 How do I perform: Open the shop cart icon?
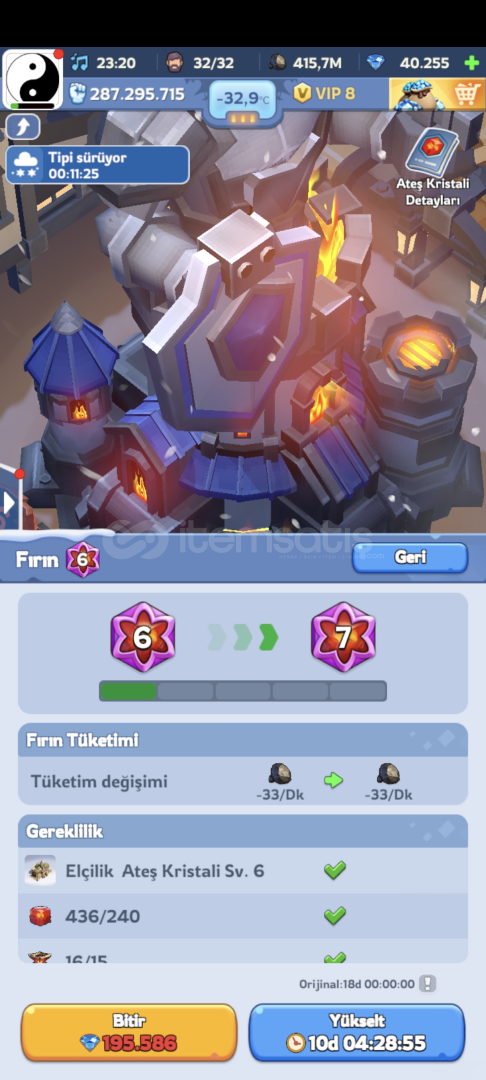point(466,94)
